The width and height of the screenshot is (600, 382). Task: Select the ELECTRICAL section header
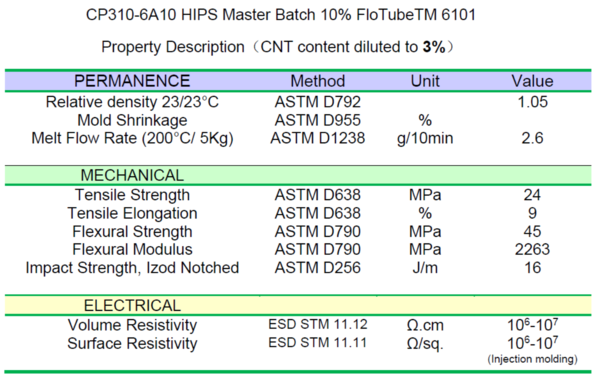pos(132,305)
